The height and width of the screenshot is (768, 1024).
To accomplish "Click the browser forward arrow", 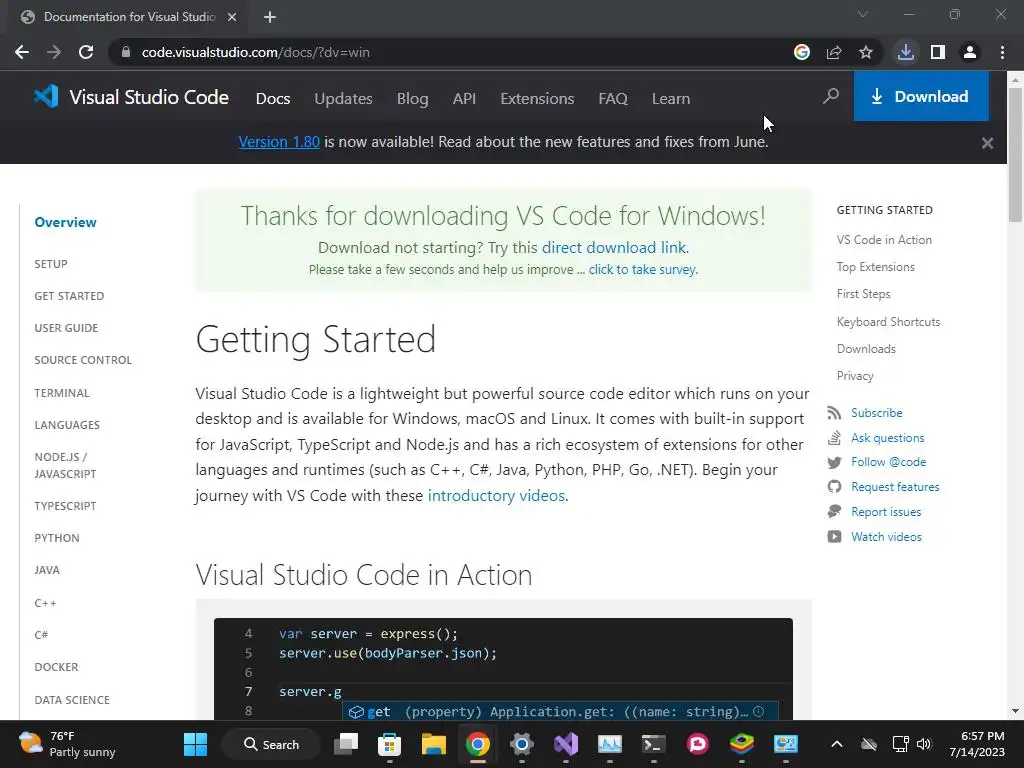I will (54, 52).
